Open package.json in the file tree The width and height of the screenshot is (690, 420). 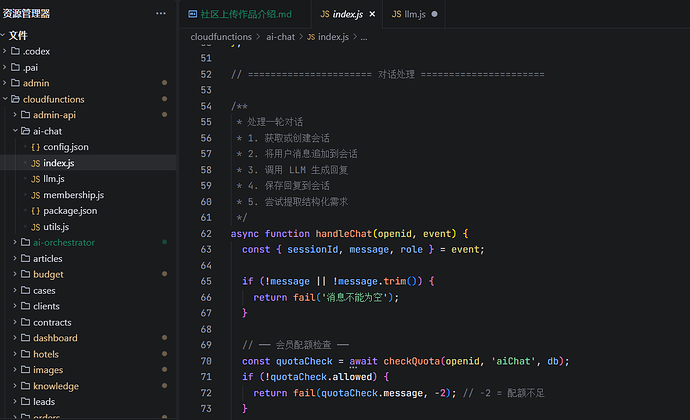click(88, 211)
